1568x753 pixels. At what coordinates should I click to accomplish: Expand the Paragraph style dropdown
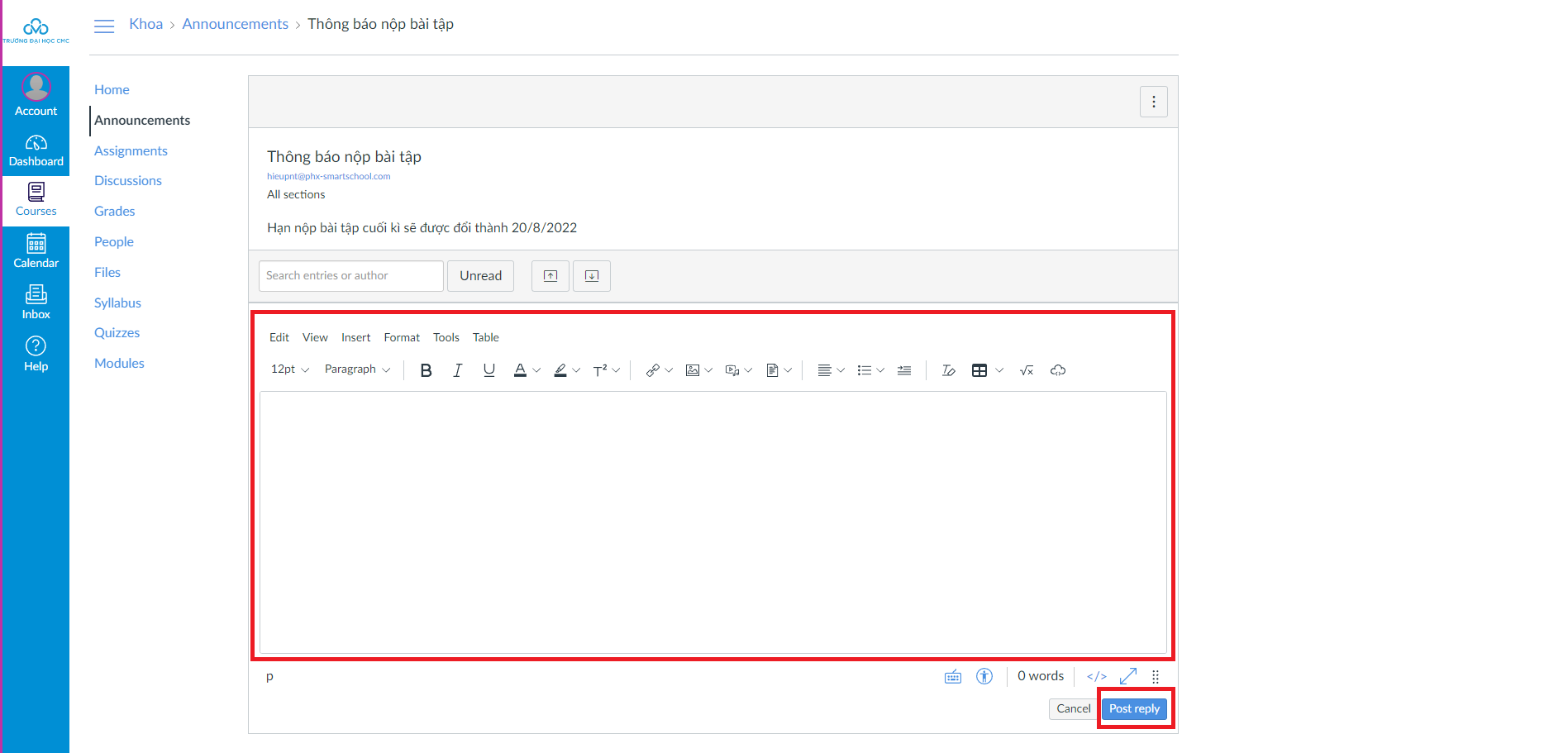tap(357, 369)
